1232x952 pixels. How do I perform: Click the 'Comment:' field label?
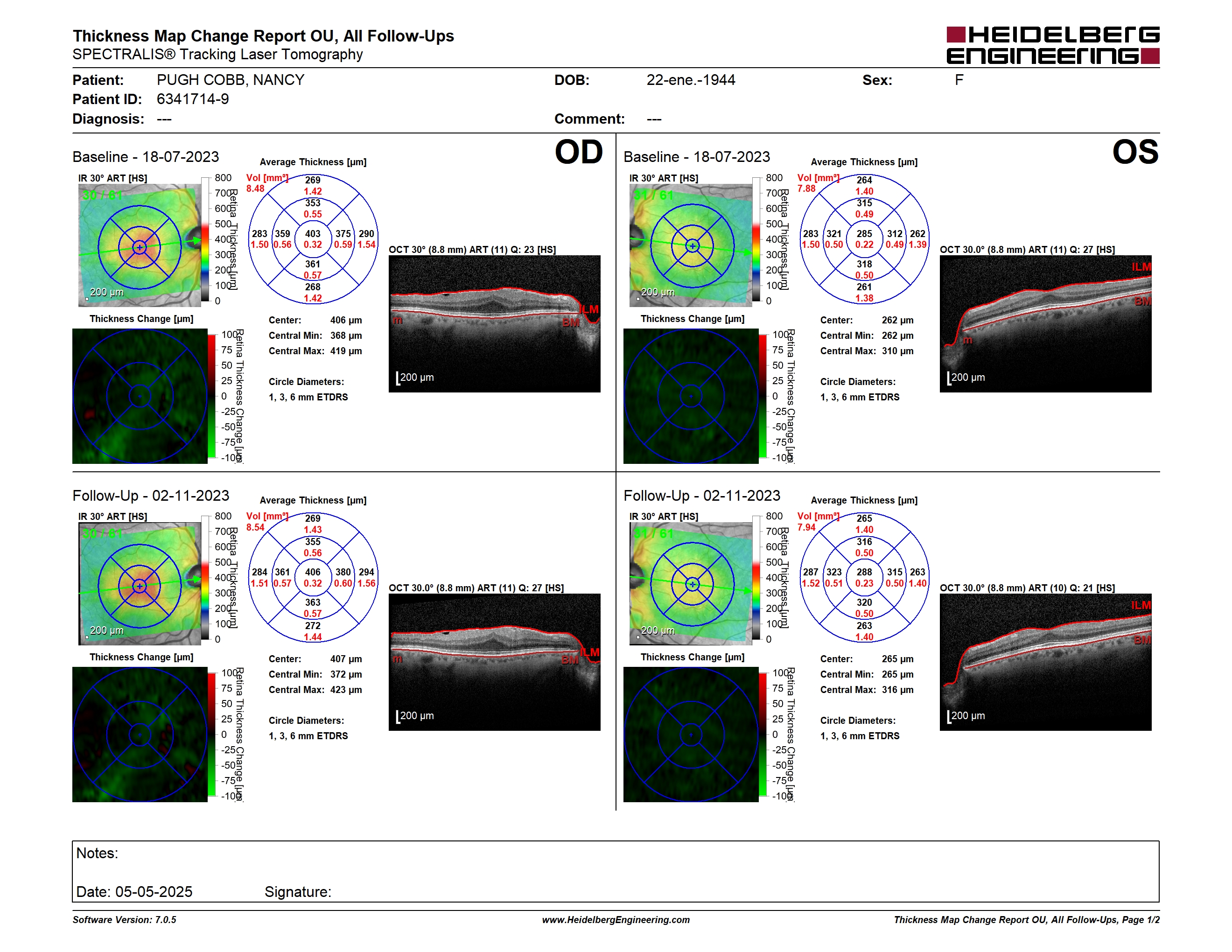pos(589,119)
